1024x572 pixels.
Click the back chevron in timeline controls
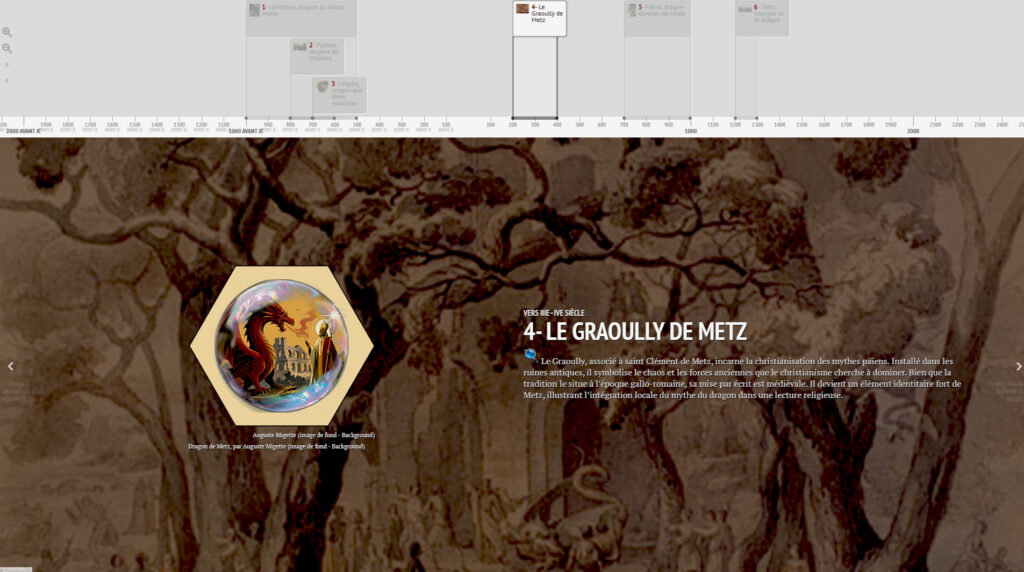click(7, 81)
